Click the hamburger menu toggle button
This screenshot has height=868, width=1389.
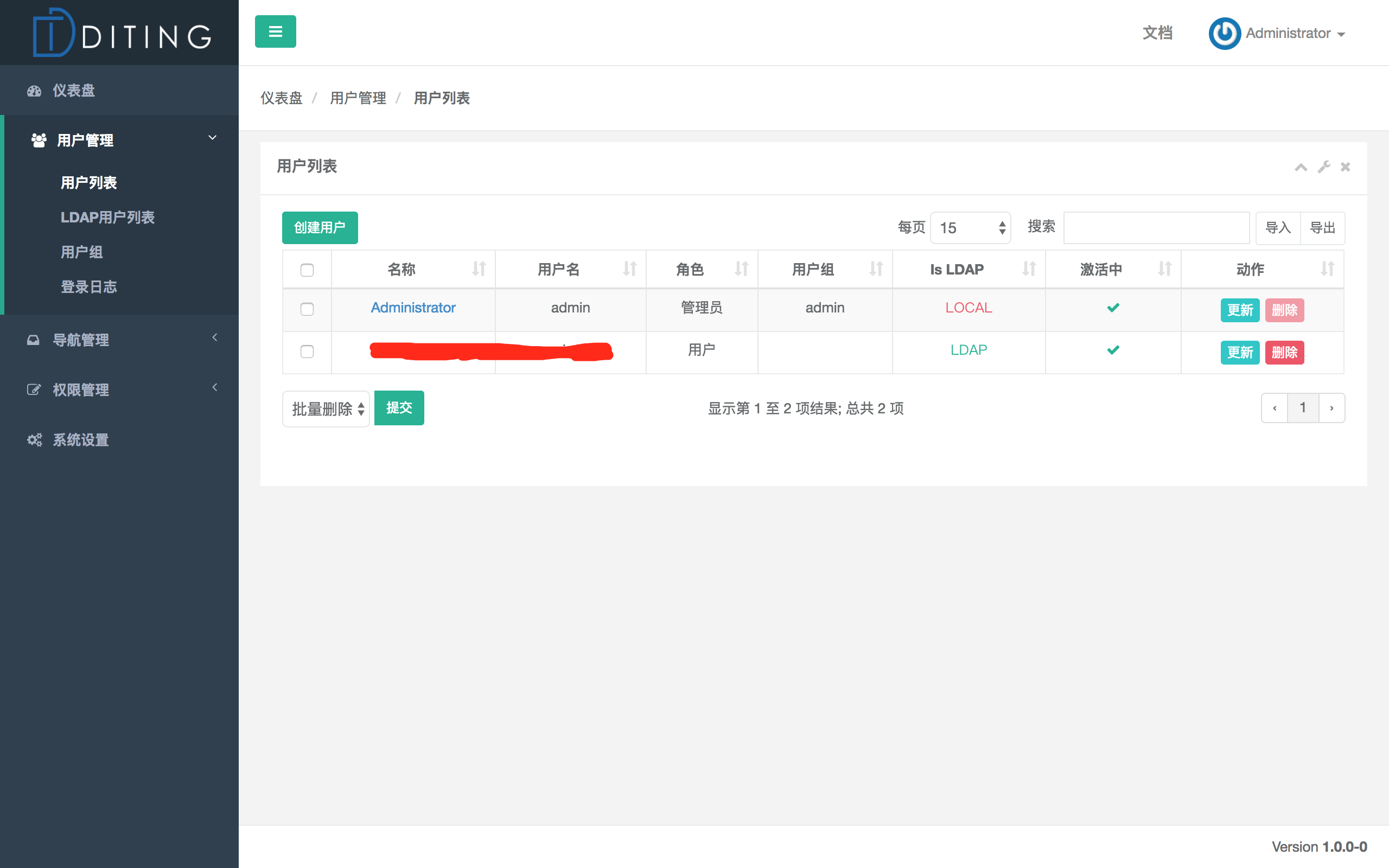coord(275,31)
